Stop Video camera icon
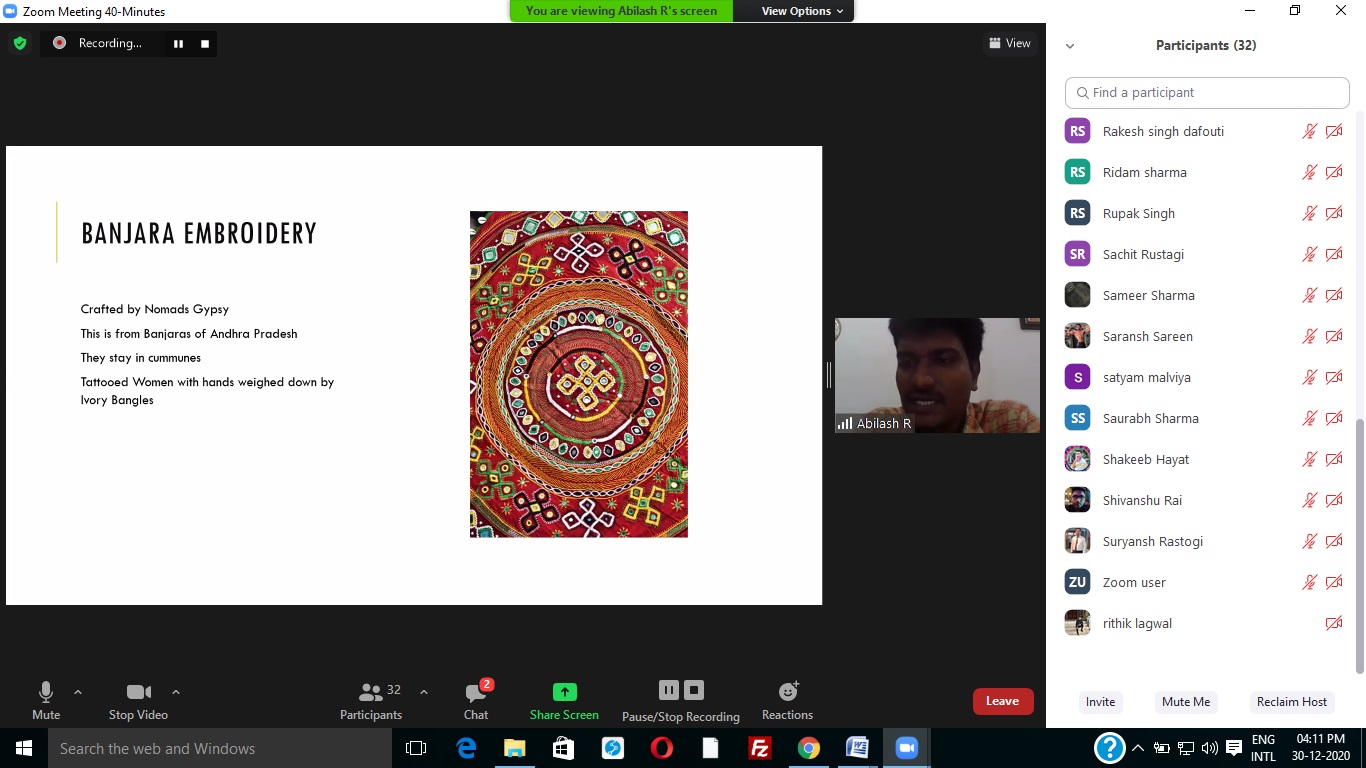The height and width of the screenshot is (768, 1366). point(139,692)
